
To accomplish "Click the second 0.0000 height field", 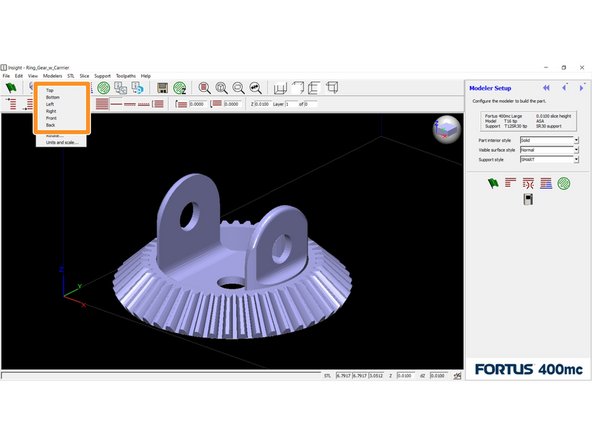I will click(x=233, y=104).
